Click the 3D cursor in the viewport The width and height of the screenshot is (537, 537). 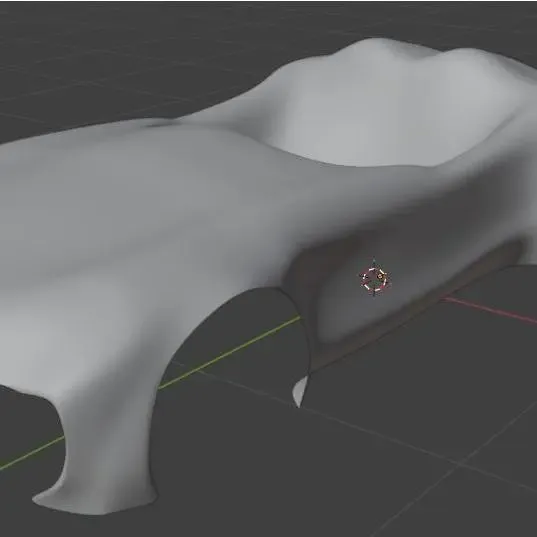tap(374, 279)
